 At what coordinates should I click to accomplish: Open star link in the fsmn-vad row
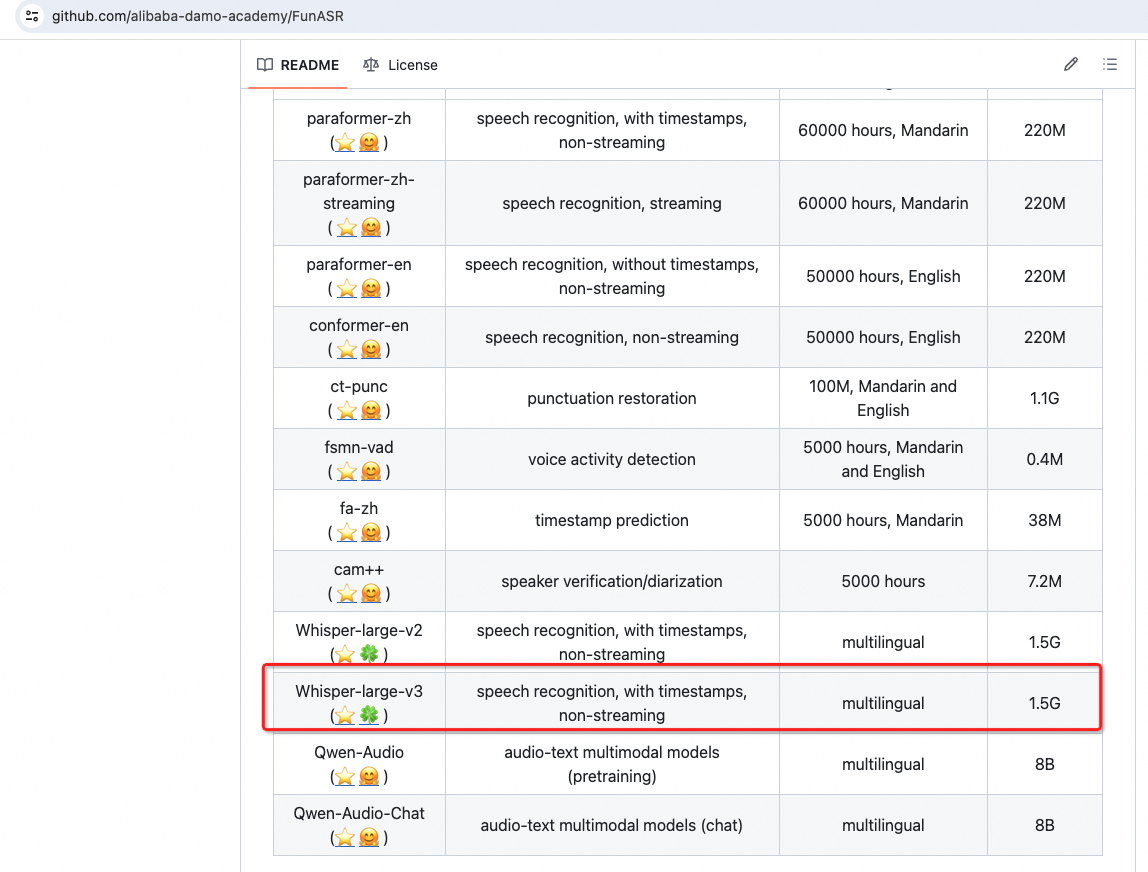347,472
